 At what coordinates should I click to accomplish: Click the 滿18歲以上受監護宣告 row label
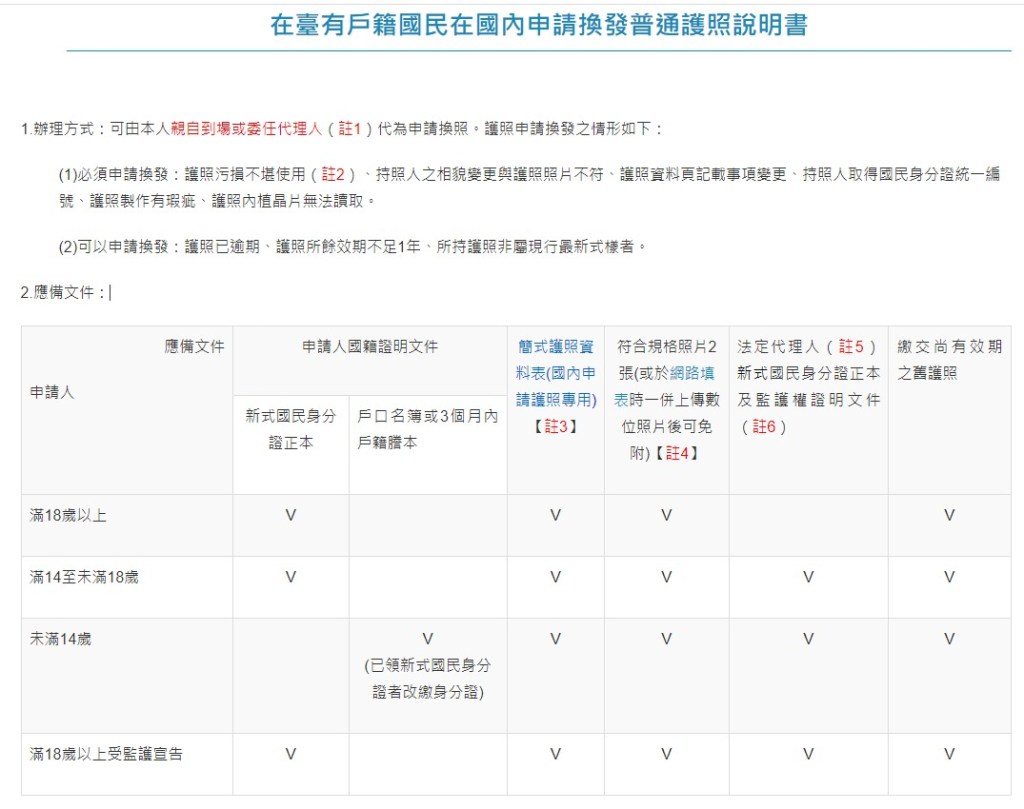(x=106, y=754)
